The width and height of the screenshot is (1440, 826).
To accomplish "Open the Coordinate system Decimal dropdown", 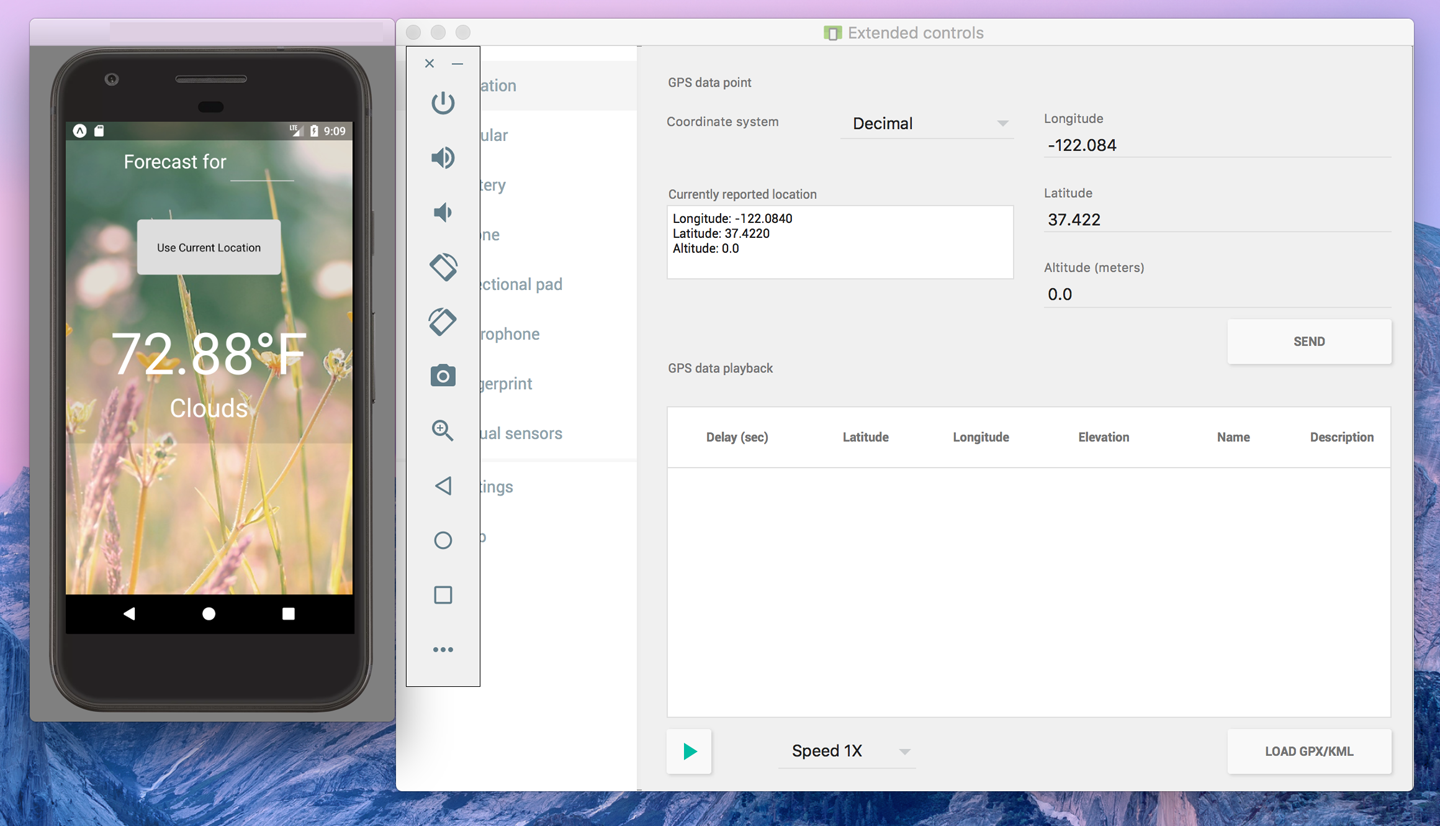I will [x=927, y=124].
